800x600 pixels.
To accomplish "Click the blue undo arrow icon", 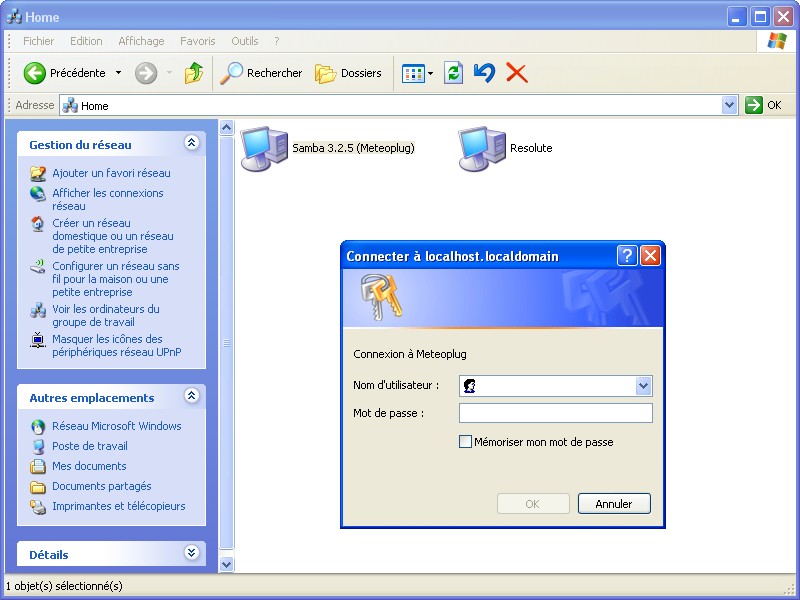I will [484, 73].
